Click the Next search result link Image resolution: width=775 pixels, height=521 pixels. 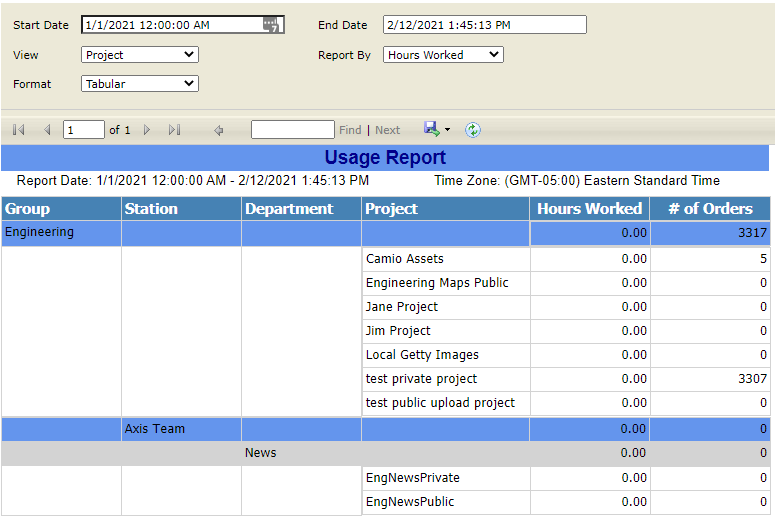point(387,130)
